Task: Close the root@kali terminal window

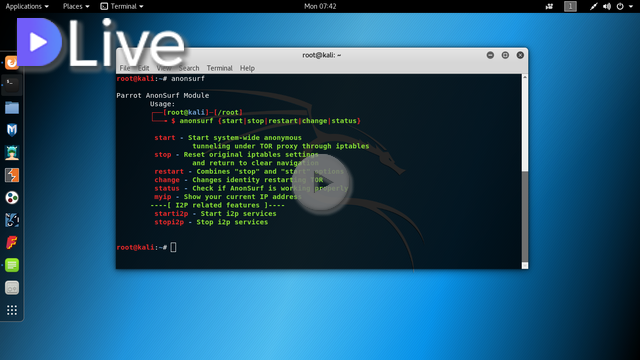Action: [x=520, y=55]
